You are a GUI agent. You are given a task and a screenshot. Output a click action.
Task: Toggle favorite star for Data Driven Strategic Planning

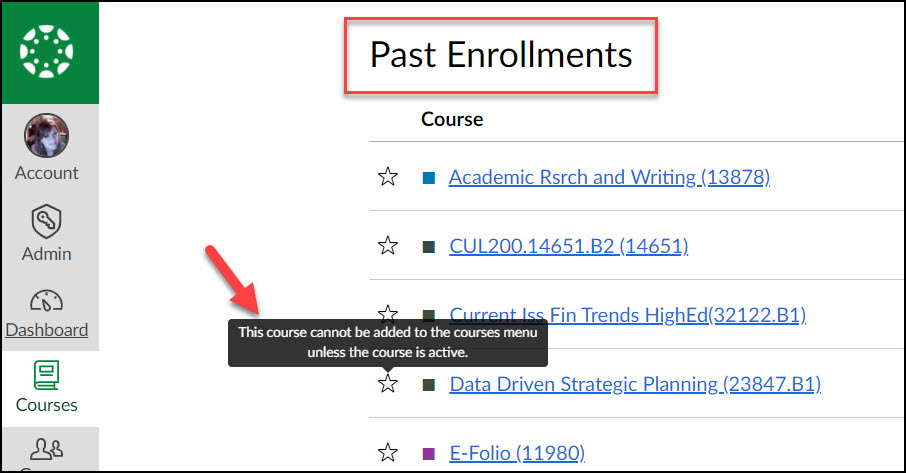click(x=388, y=383)
